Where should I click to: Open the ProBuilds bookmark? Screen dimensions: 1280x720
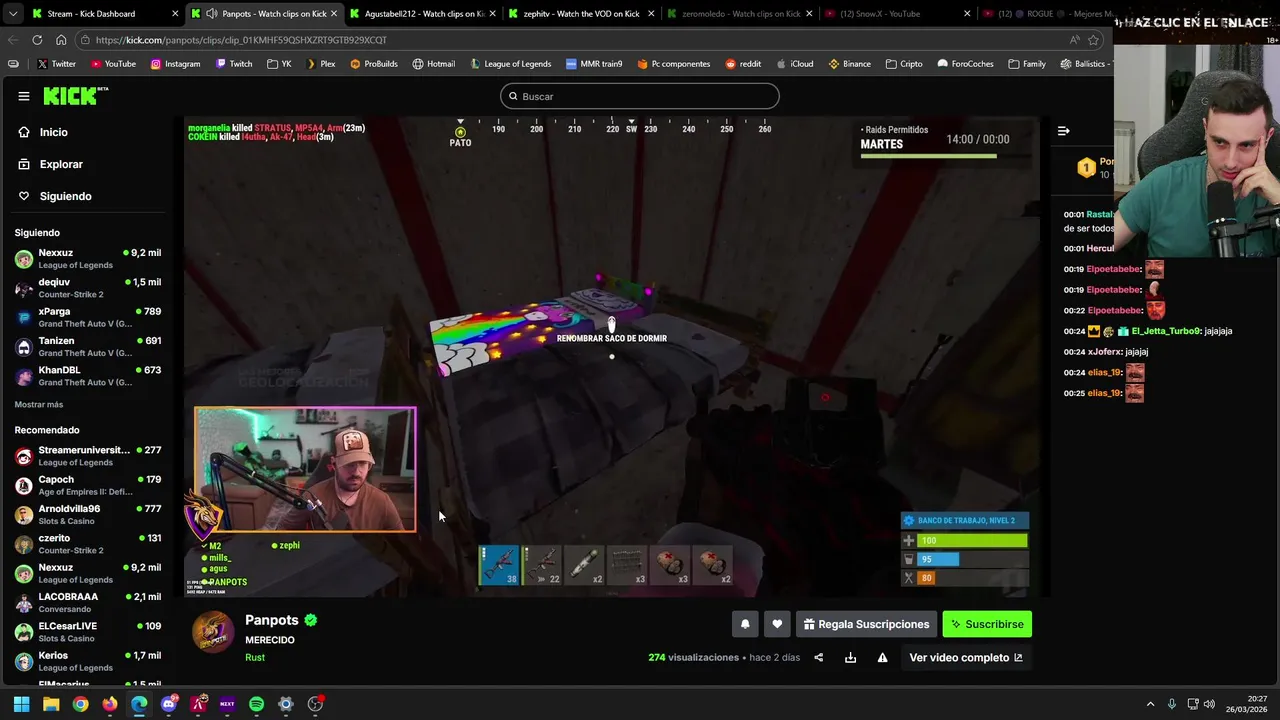tap(373, 64)
